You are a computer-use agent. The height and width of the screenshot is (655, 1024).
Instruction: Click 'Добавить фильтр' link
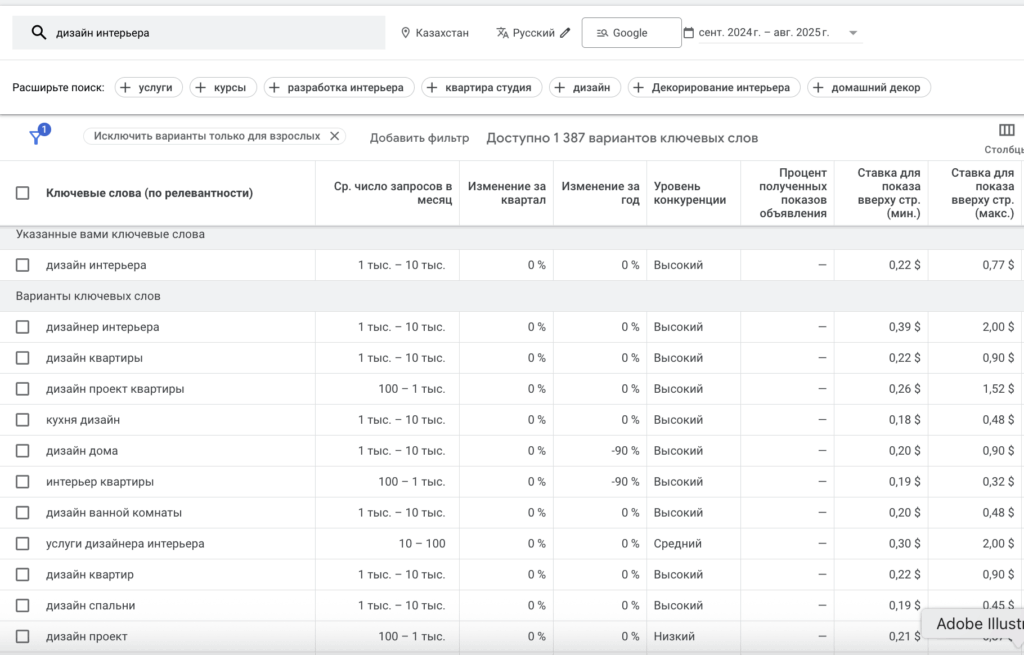coord(419,138)
